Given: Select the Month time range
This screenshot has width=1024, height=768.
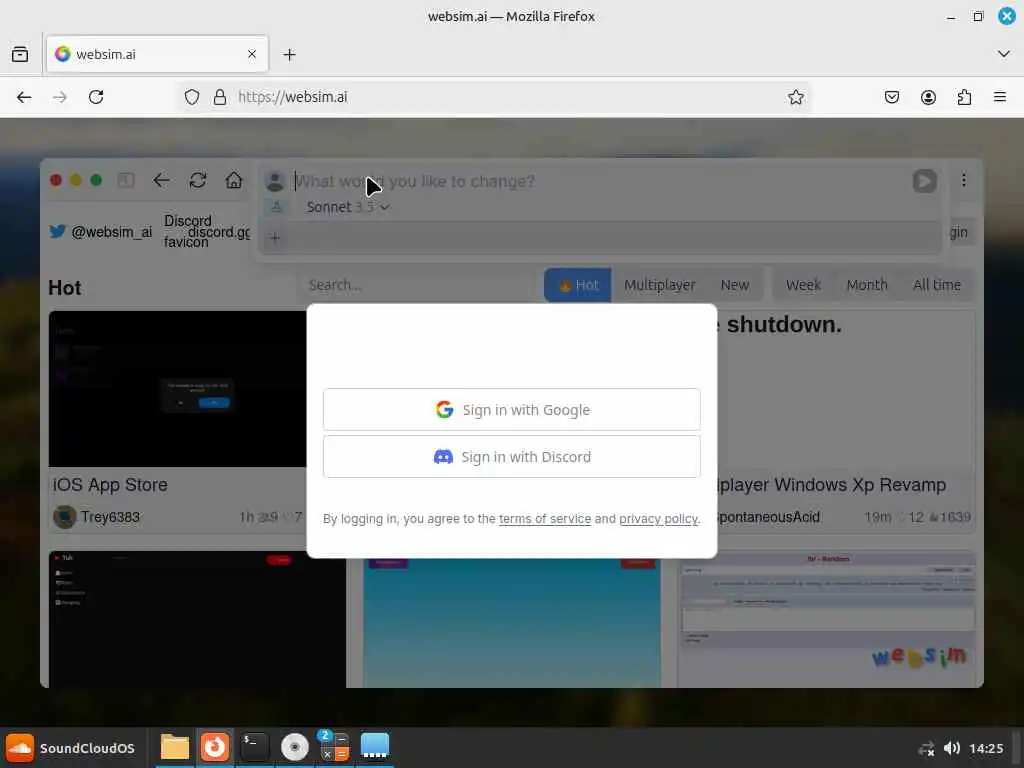Looking at the screenshot, I should (x=867, y=285).
